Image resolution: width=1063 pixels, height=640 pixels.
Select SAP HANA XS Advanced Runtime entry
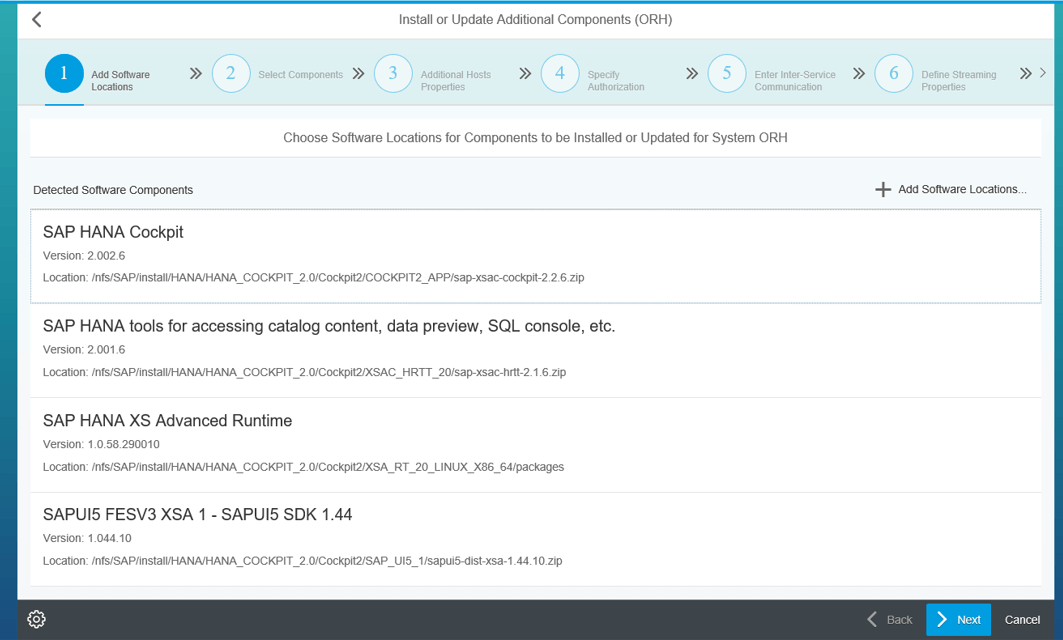536,445
